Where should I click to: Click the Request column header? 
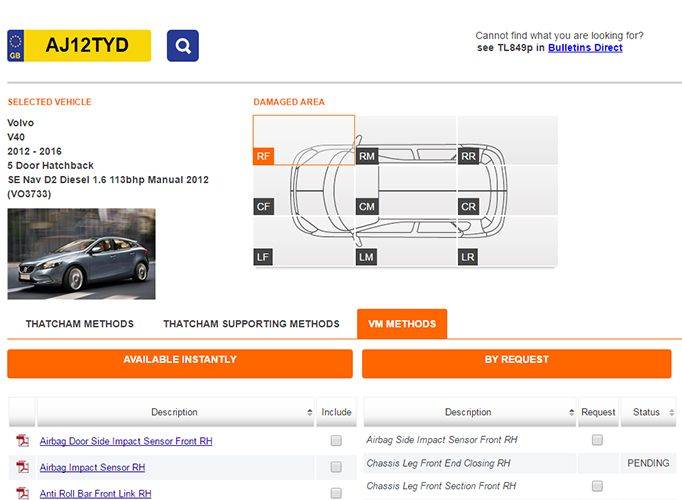click(598, 412)
